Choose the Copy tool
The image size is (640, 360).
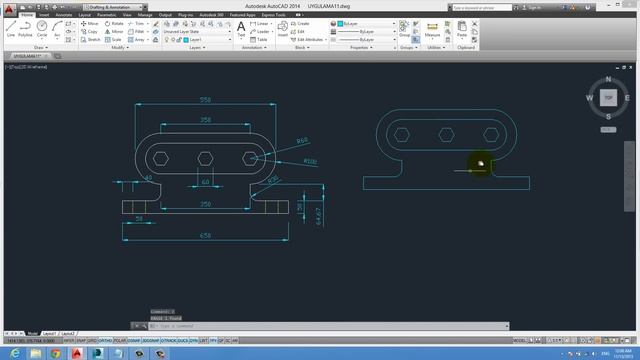(x=89, y=31)
